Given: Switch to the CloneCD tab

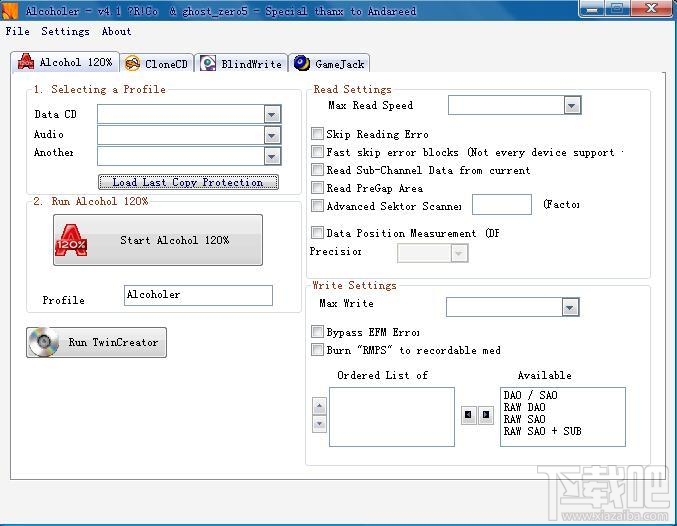Looking at the screenshot, I should (x=157, y=64).
